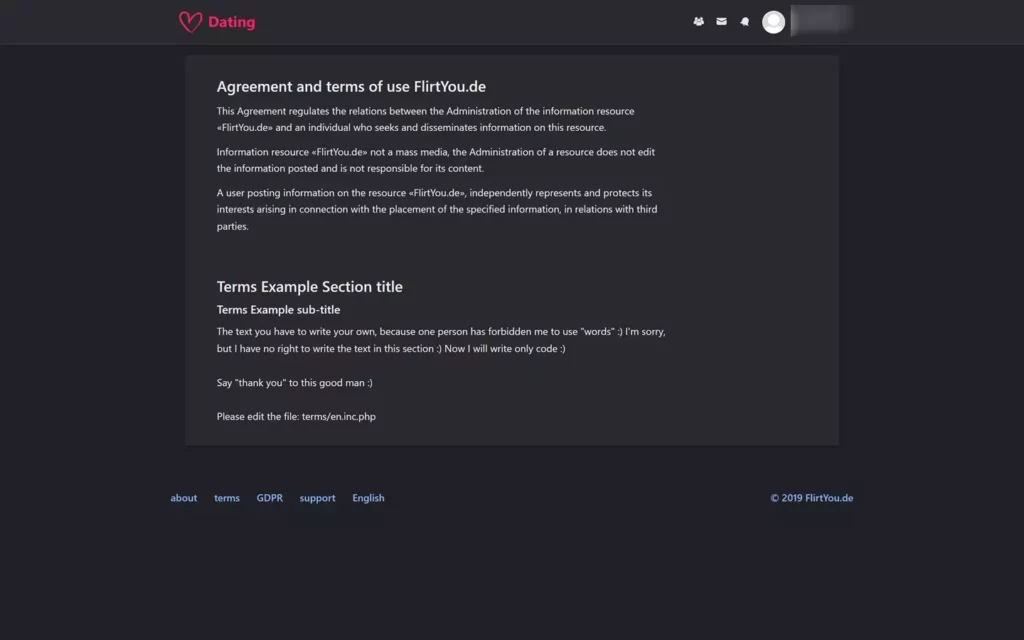Image resolution: width=1024 pixels, height=640 pixels.
Task: Click the paragraph starting "A user posting information"
Action: pos(436,209)
